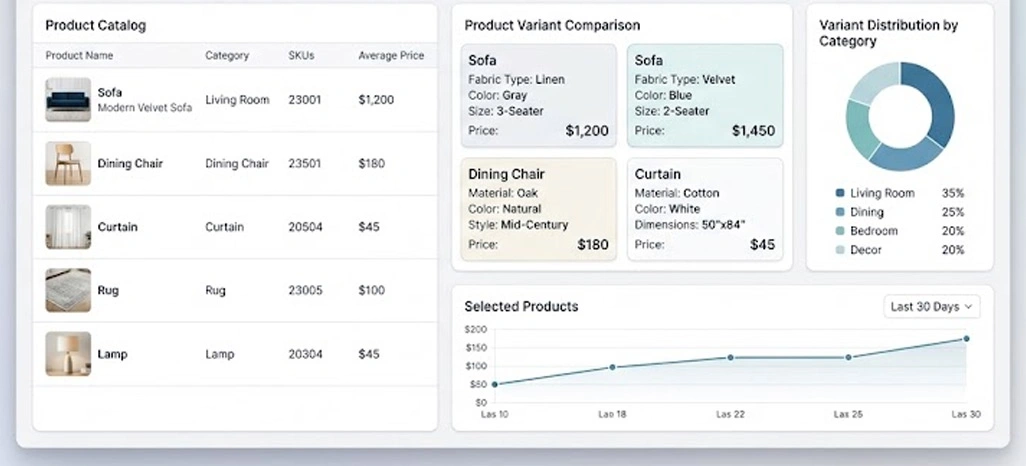Click the Curtain product thumbnail
Image resolution: width=1026 pixels, height=466 pixels.
click(x=68, y=226)
